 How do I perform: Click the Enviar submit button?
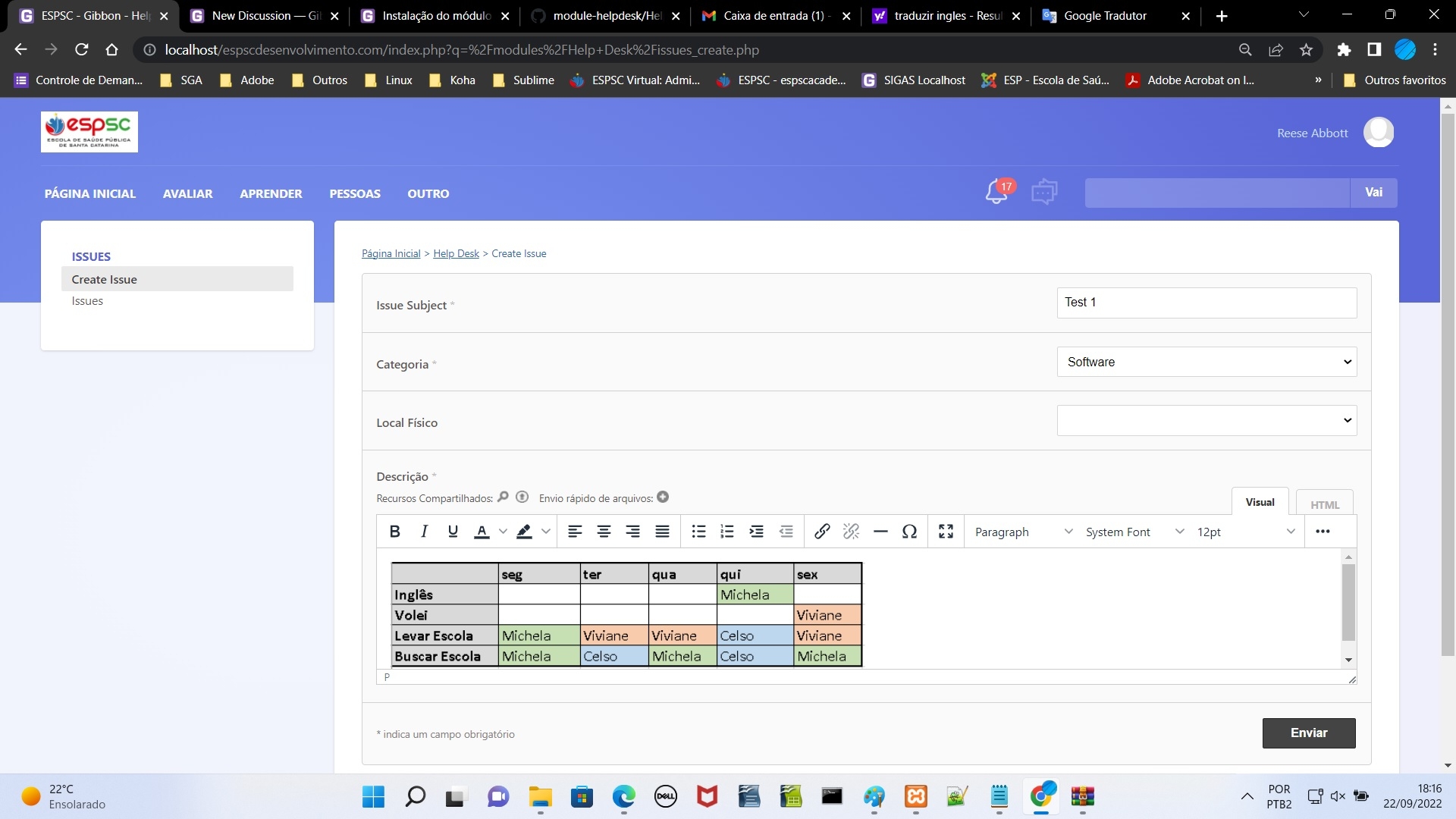tap(1308, 733)
